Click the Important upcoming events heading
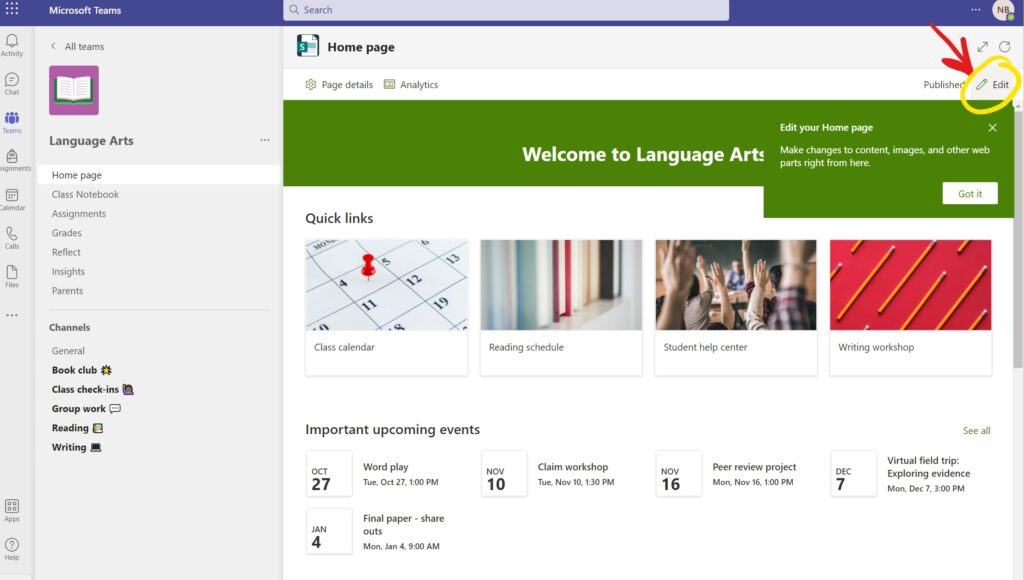1024x580 pixels. tap(392, 429)
